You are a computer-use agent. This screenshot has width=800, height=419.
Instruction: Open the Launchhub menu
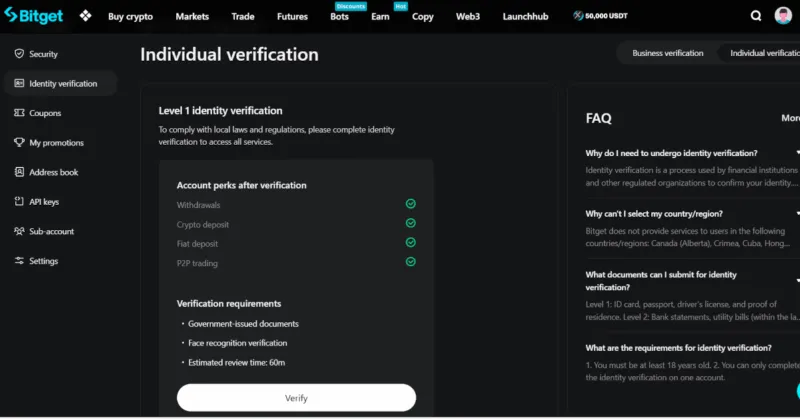(x=526, y=16)
